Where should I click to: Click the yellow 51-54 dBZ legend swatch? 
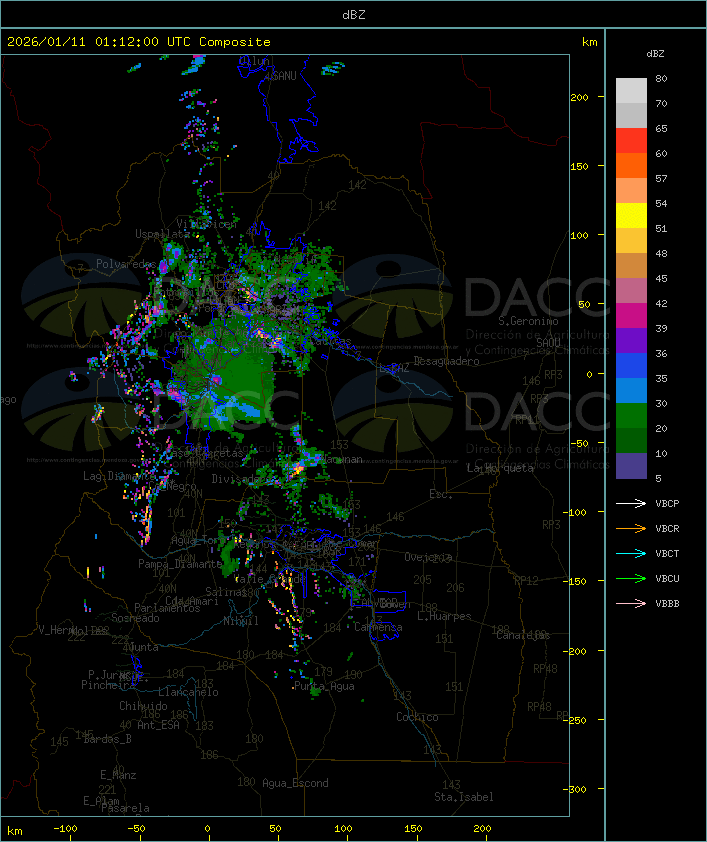point(631,216)
